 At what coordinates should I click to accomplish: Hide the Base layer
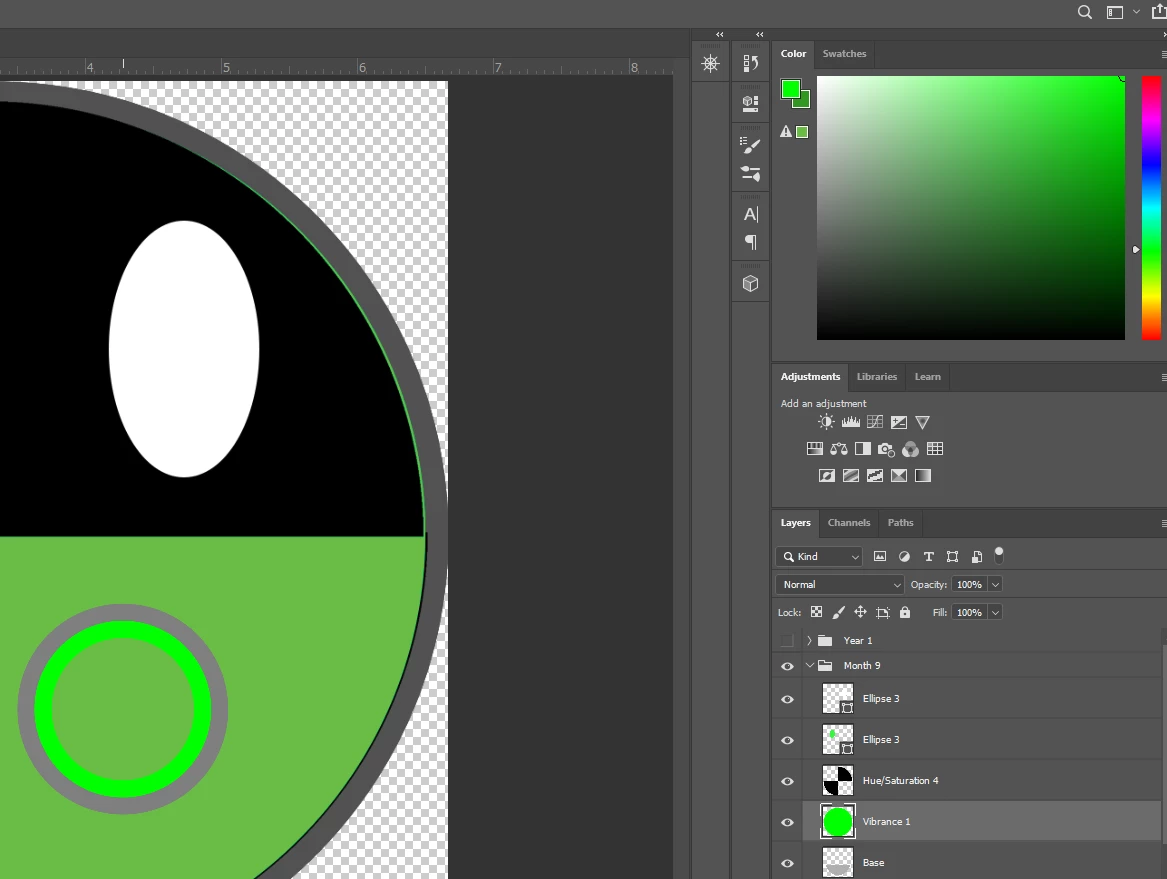[787, 863]
